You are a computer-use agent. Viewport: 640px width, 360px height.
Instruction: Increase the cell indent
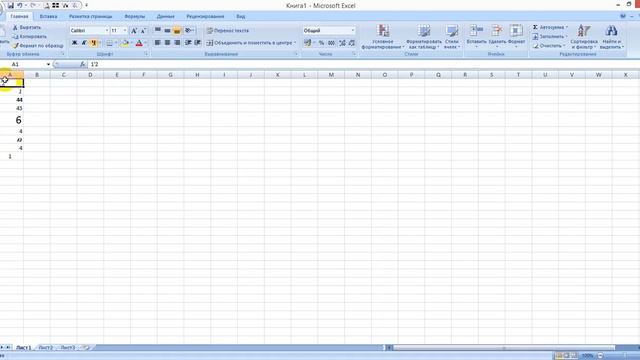click(x=198, y=43)
